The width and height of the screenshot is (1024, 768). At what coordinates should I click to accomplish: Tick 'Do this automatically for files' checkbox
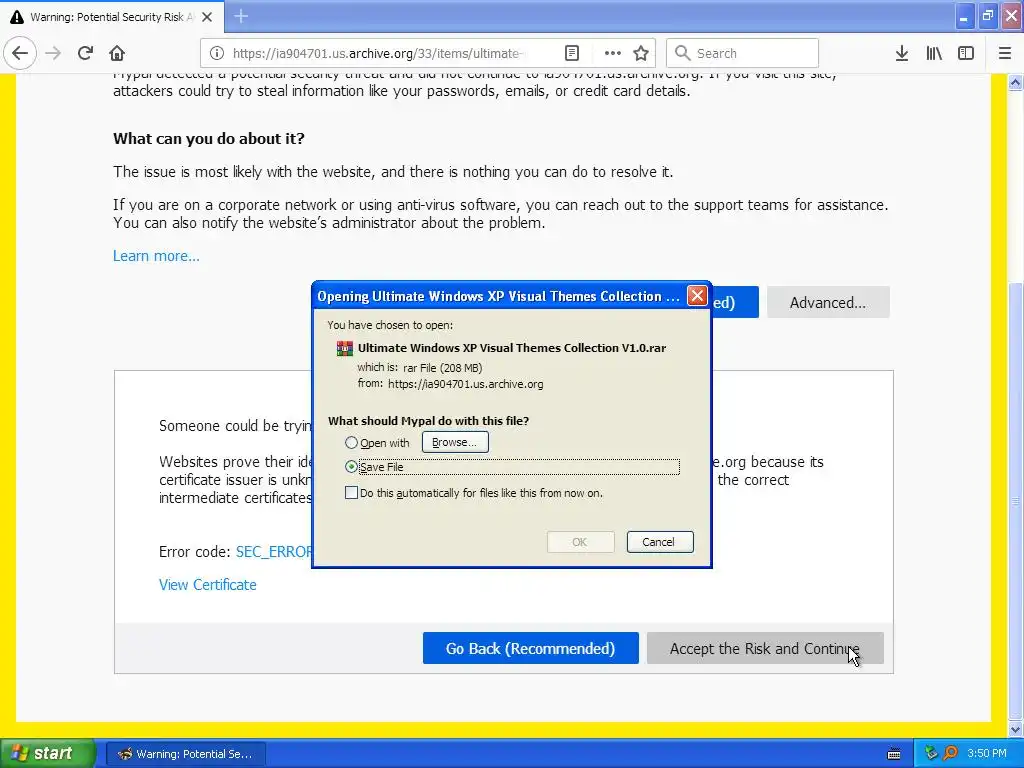pyautogui.click(x=351, y=492)
